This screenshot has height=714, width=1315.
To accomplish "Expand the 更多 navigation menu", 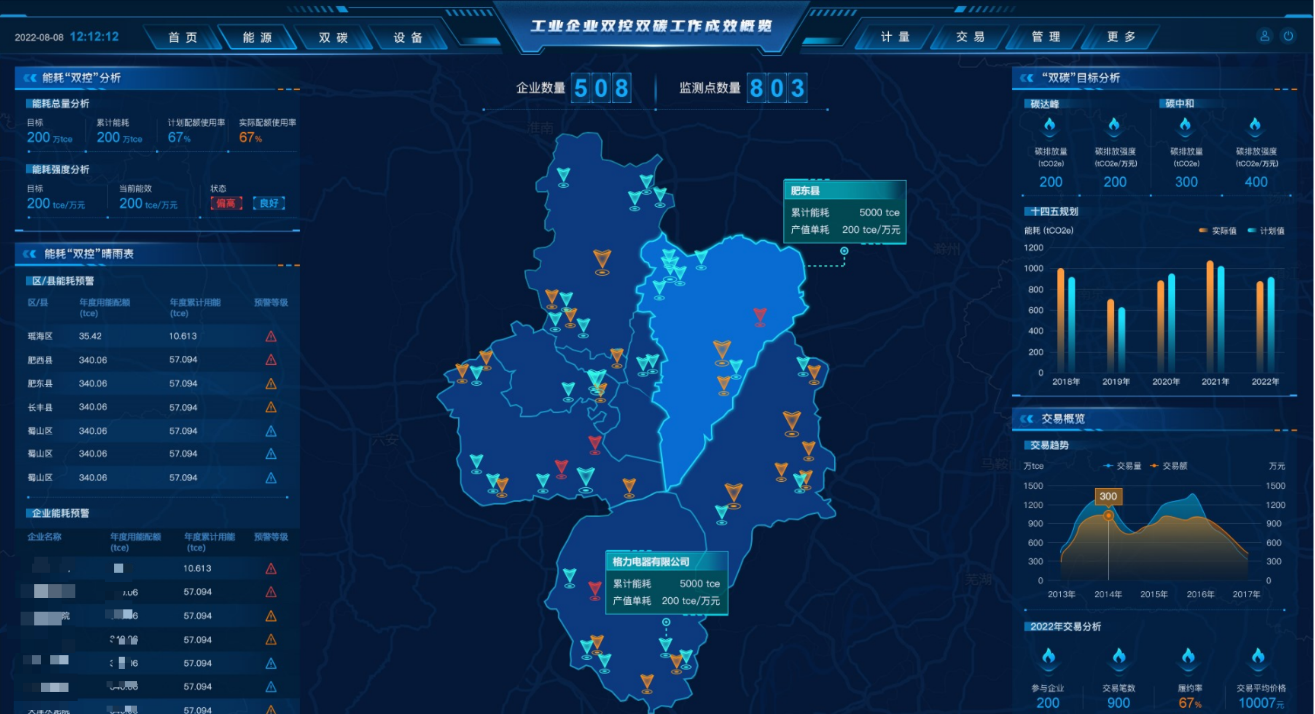I will 1121,37.
